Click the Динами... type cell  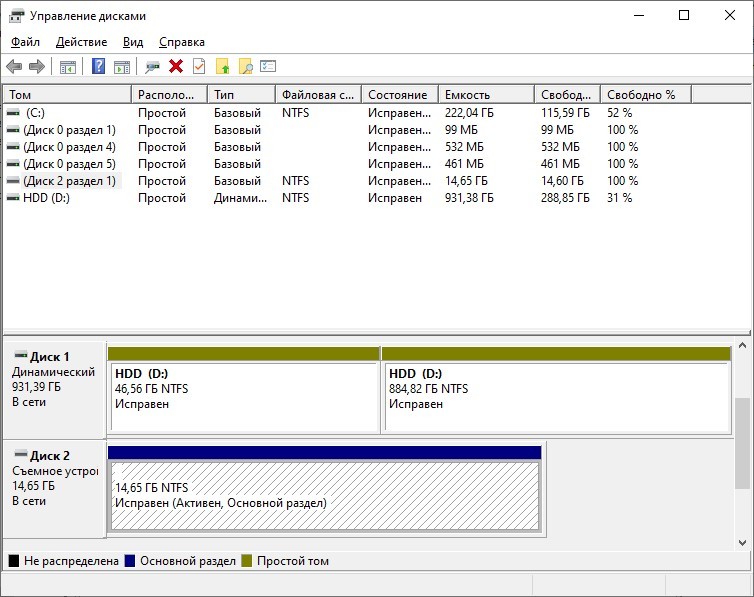[x=240, y=198]
